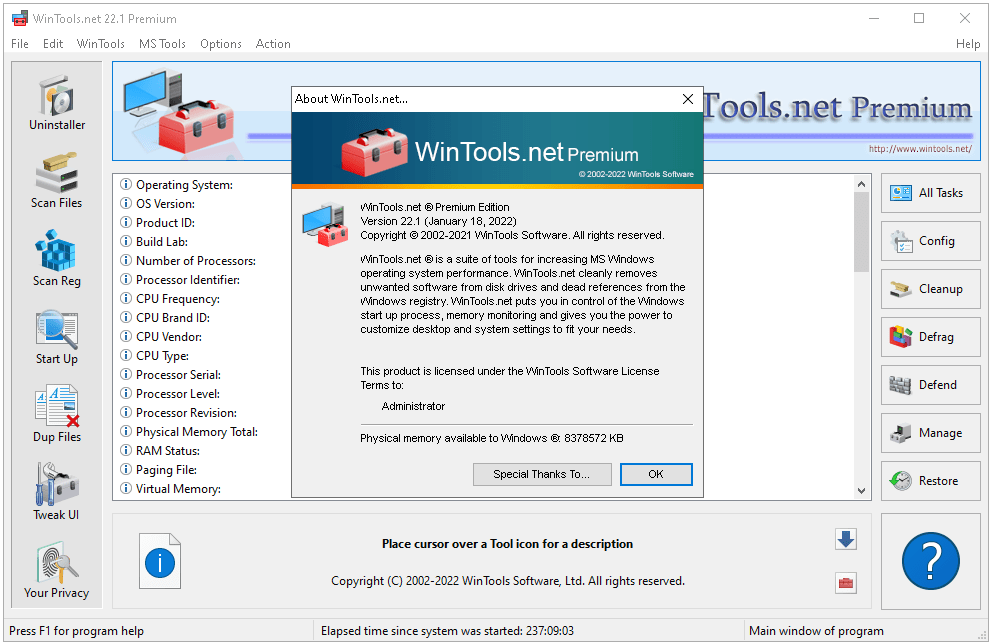Image resolution: width=991 pixels, height=644 pixels.
Task: Open the Help menu
Action: 968,44
